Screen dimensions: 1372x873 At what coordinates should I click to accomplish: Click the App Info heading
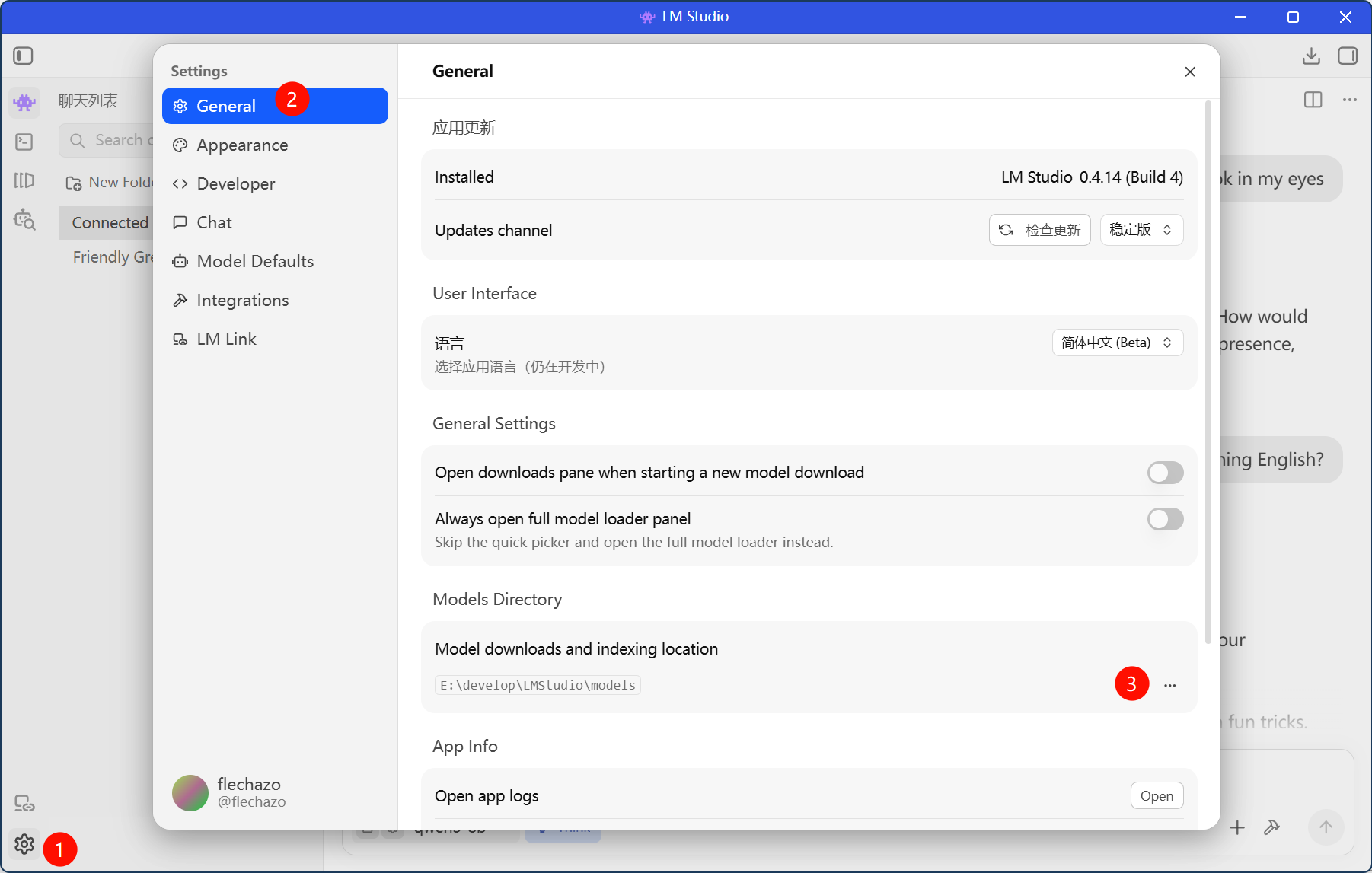pyautogui.click(x=465, y=747)
